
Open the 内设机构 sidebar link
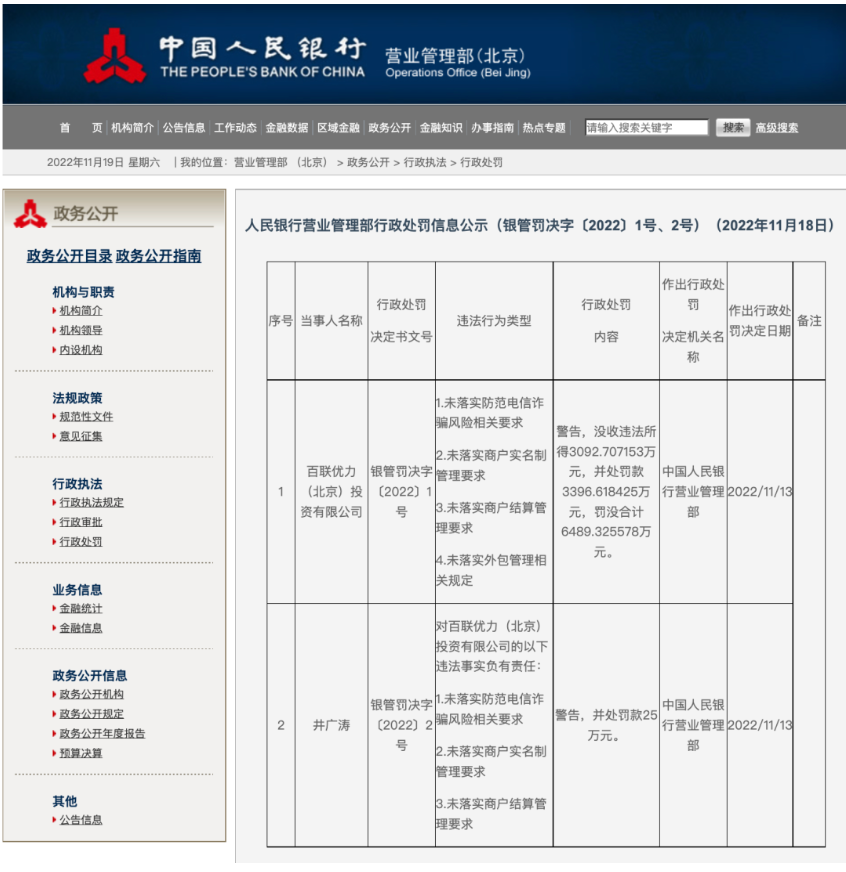coord(81,349)
